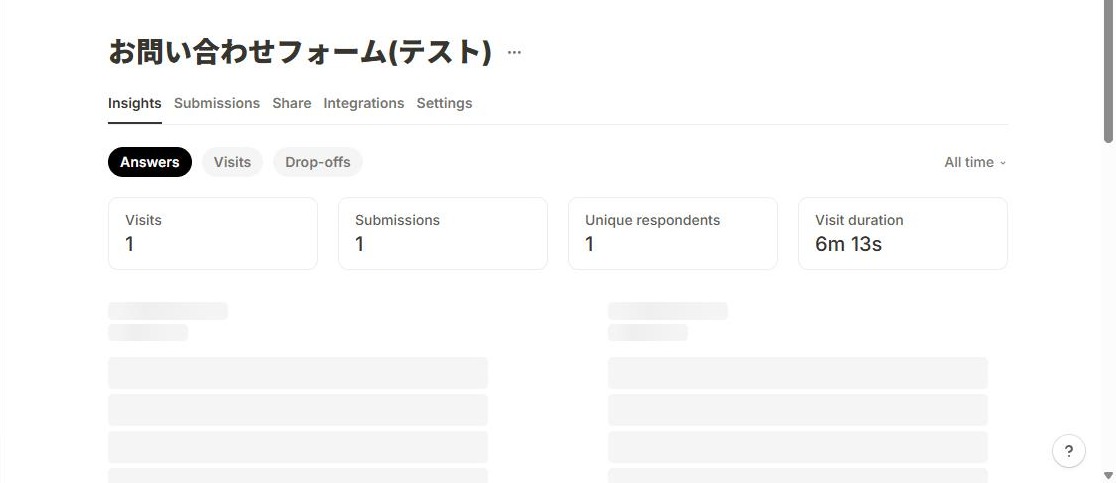Expand the All time date range dropdown
The height and width of the screenshot is (483, 1116).
click(x=975, y=162)
